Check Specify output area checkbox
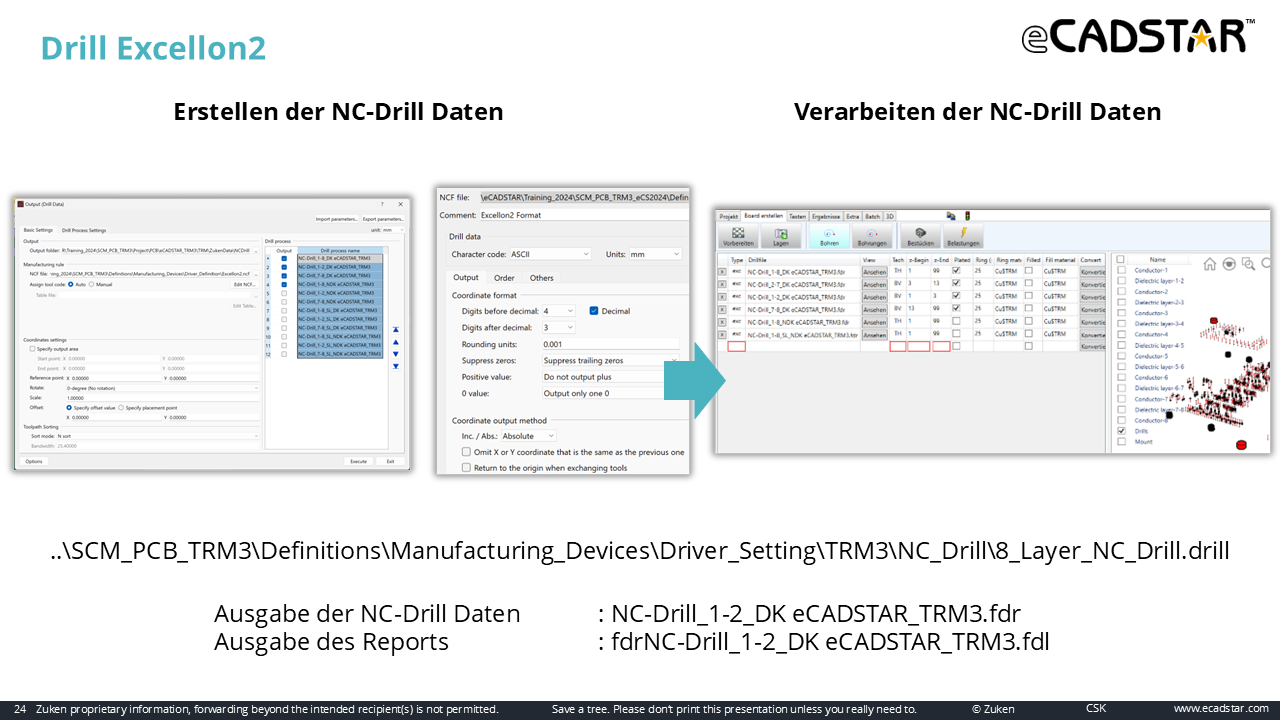This screenshot has height=720, width=1280. click(x=32, y=349)
